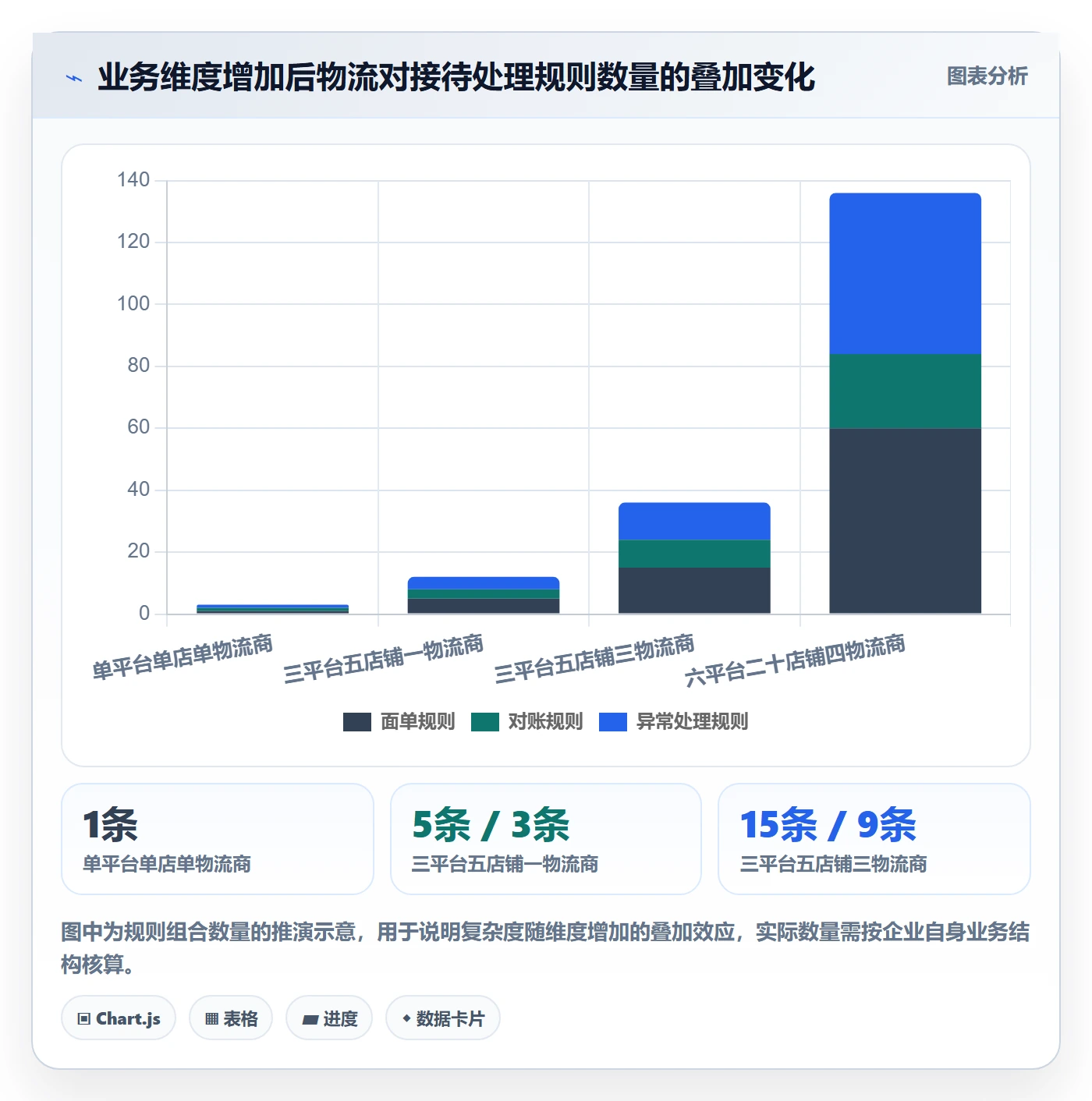Toggle 对账规则 legend color box
Image resolution: width=1092 pixels, height=1101 pixels.
484,722
